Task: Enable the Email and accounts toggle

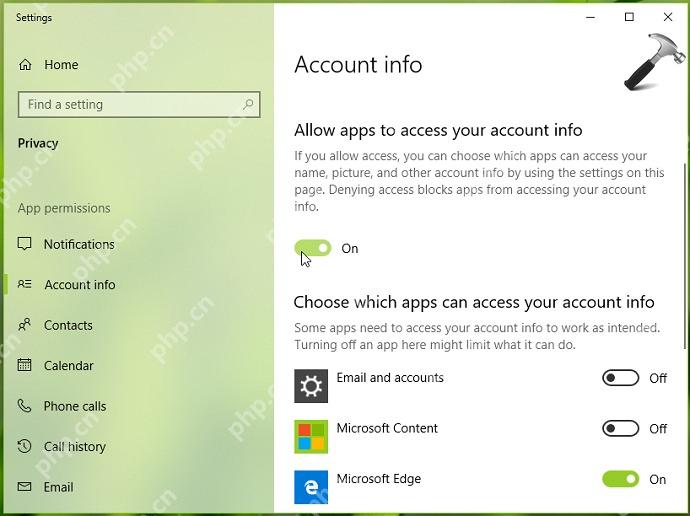Action: point(620,378)
